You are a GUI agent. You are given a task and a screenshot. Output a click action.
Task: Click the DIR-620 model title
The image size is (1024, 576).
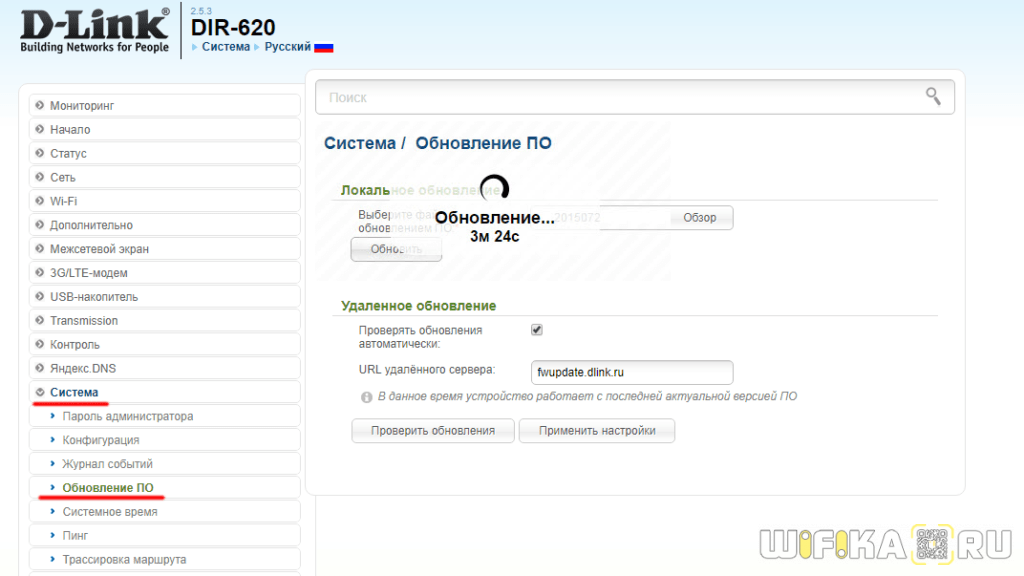pos(233,27)
